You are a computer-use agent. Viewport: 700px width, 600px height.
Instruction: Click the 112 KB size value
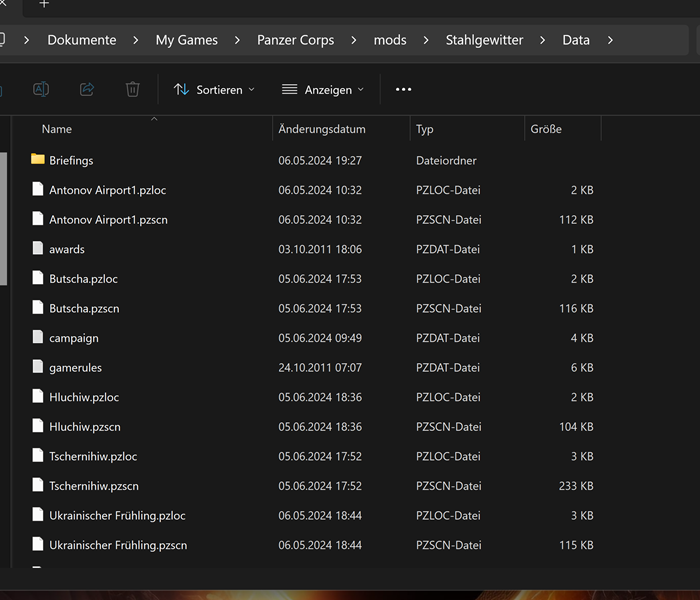(x=576, y=220)
